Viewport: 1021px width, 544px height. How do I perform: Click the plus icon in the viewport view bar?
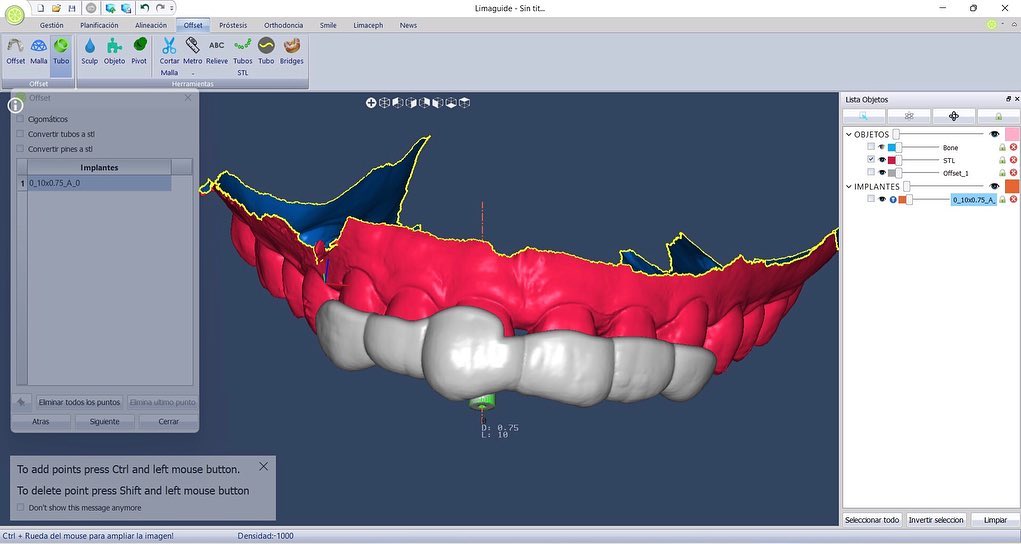click(371, 102)
